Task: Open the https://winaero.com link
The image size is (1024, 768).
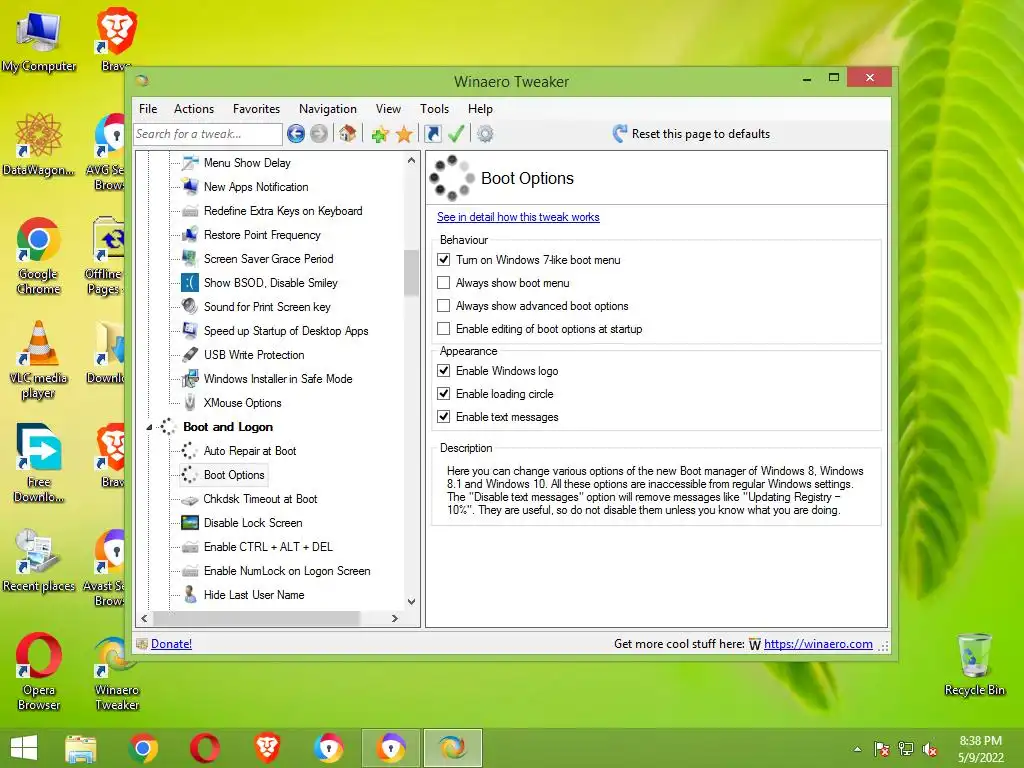Action: click(818, 644)
